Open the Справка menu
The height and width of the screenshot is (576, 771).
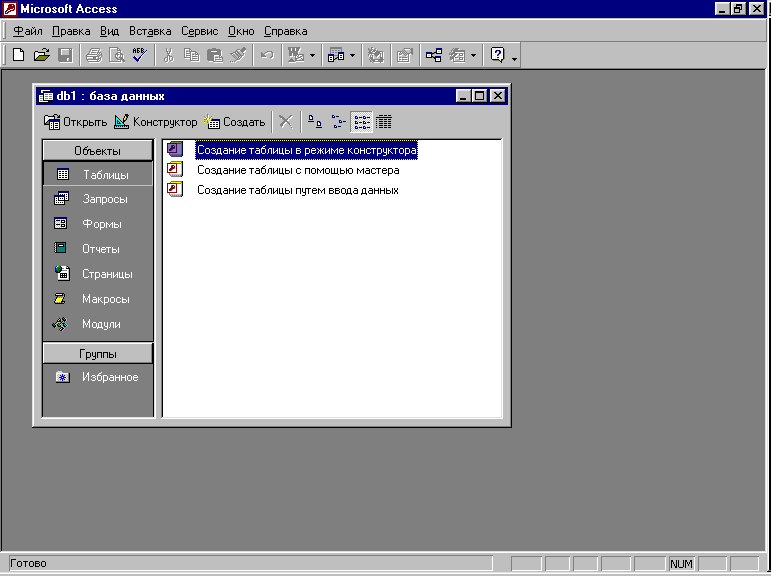pos(286,31)
